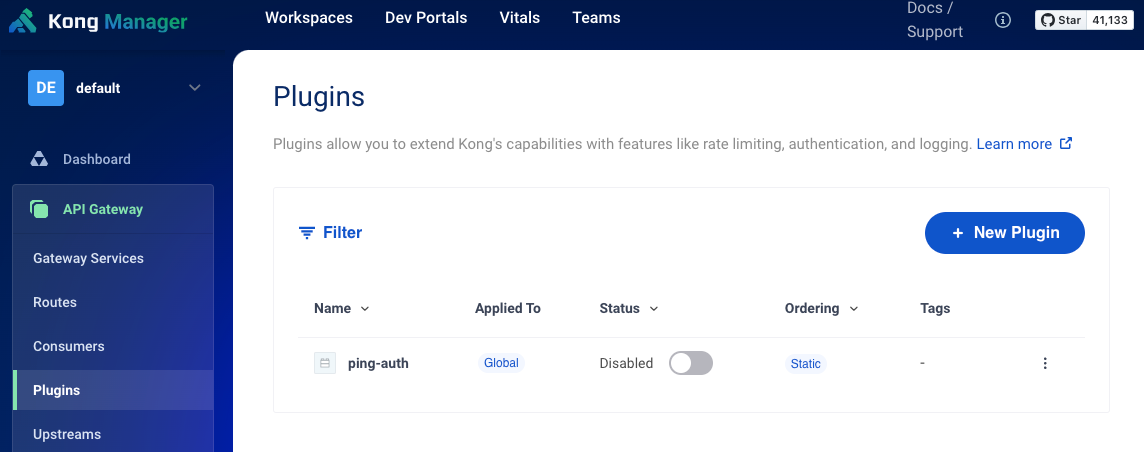Sort by Ordering column chevron

tap(854, 309)
